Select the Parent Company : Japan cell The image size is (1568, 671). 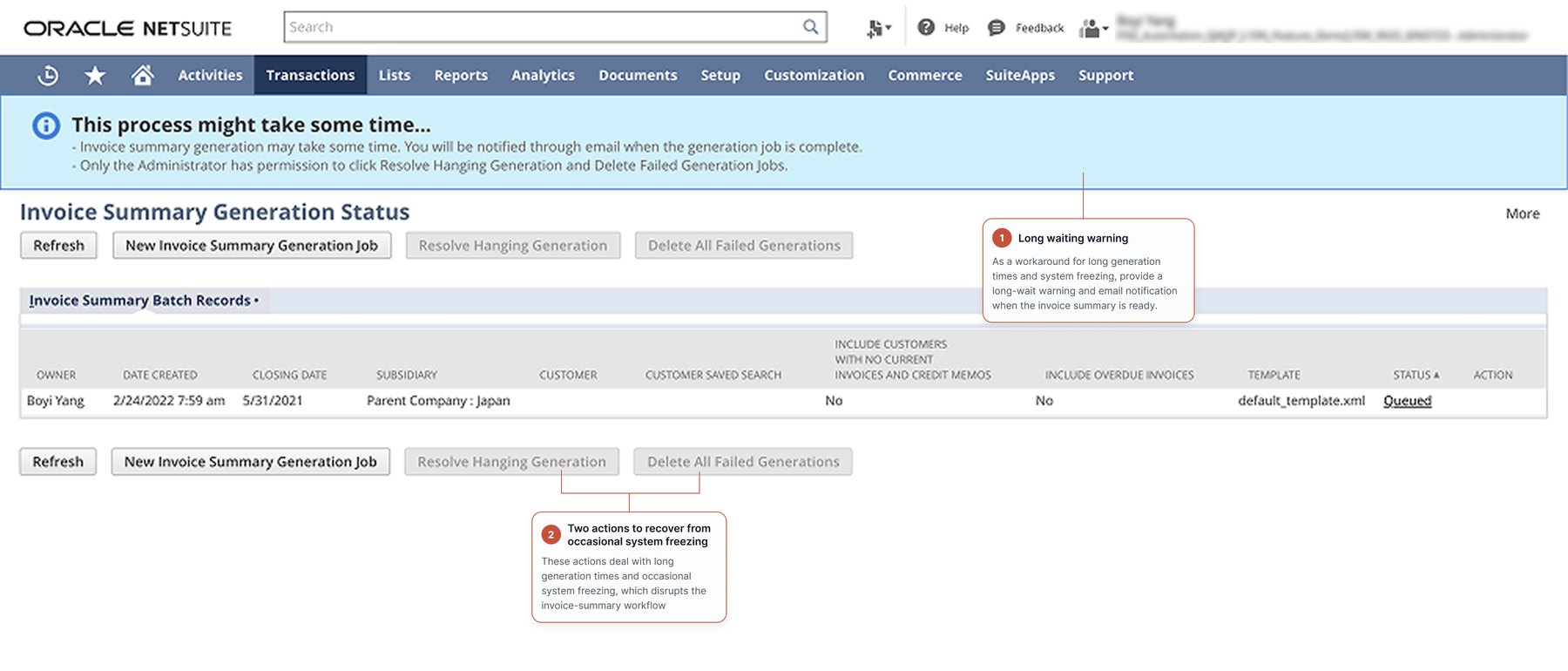[438, 401]
